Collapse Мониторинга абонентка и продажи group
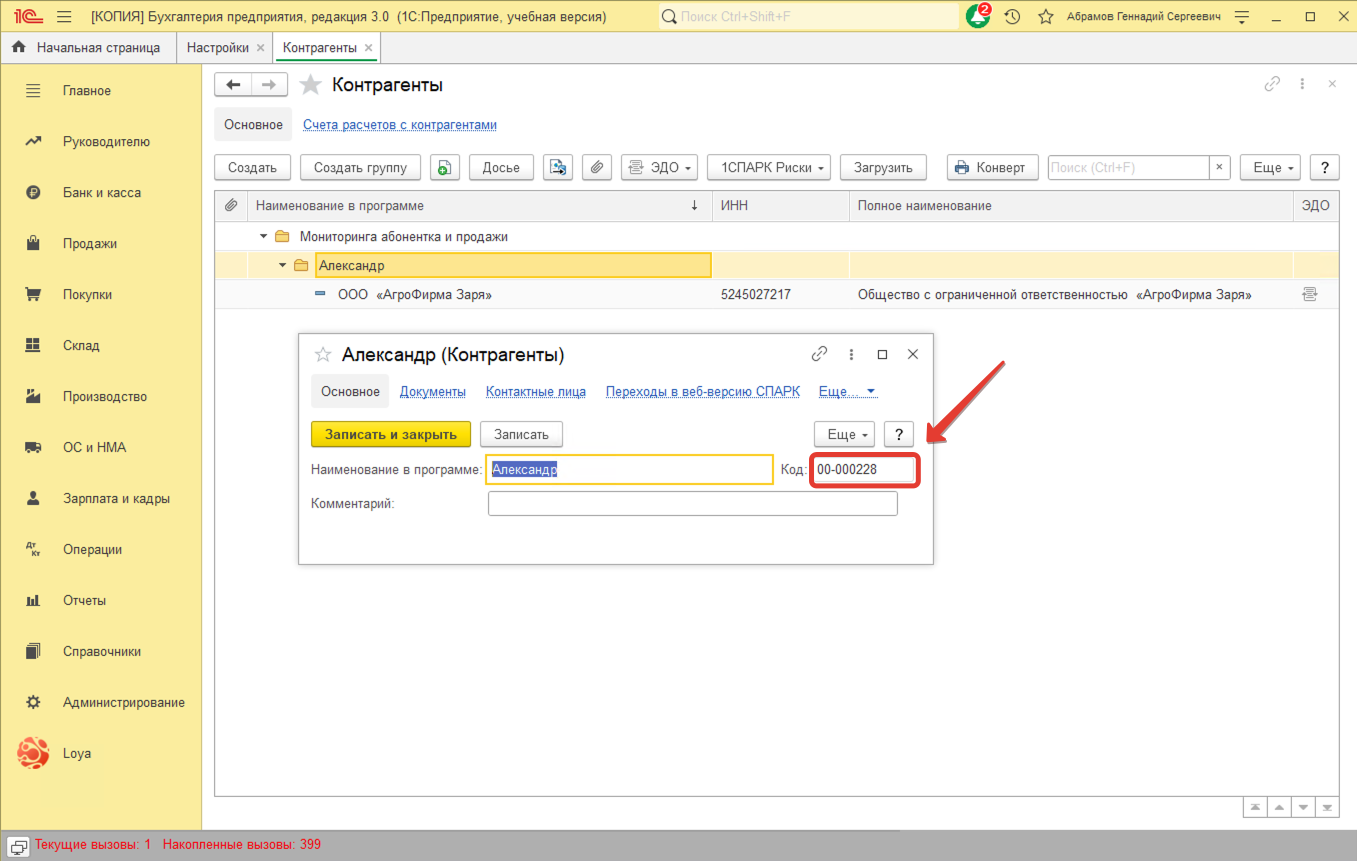 click(263, 237)
